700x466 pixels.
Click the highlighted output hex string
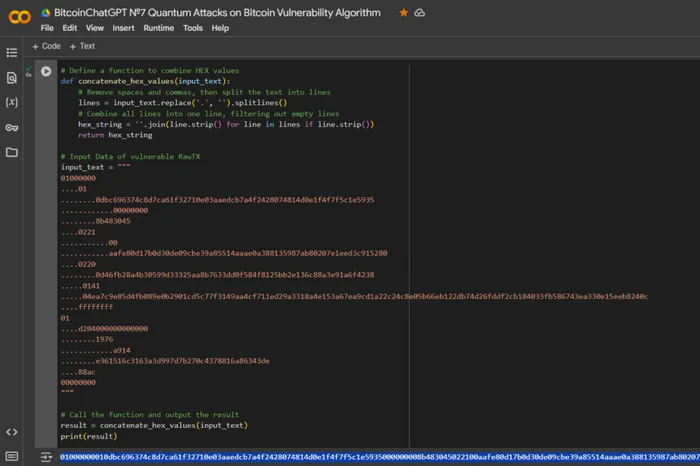(379, 457)
